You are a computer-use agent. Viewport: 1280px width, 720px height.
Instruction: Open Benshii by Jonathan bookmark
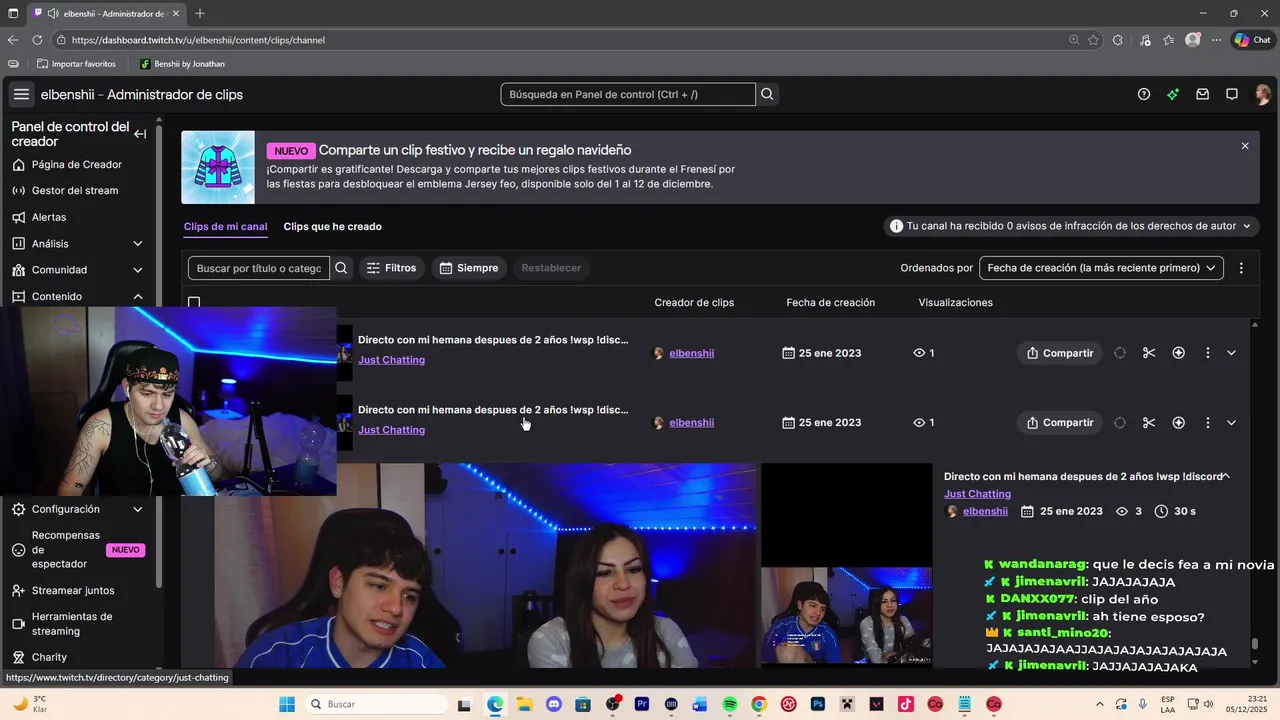(182, 64)
